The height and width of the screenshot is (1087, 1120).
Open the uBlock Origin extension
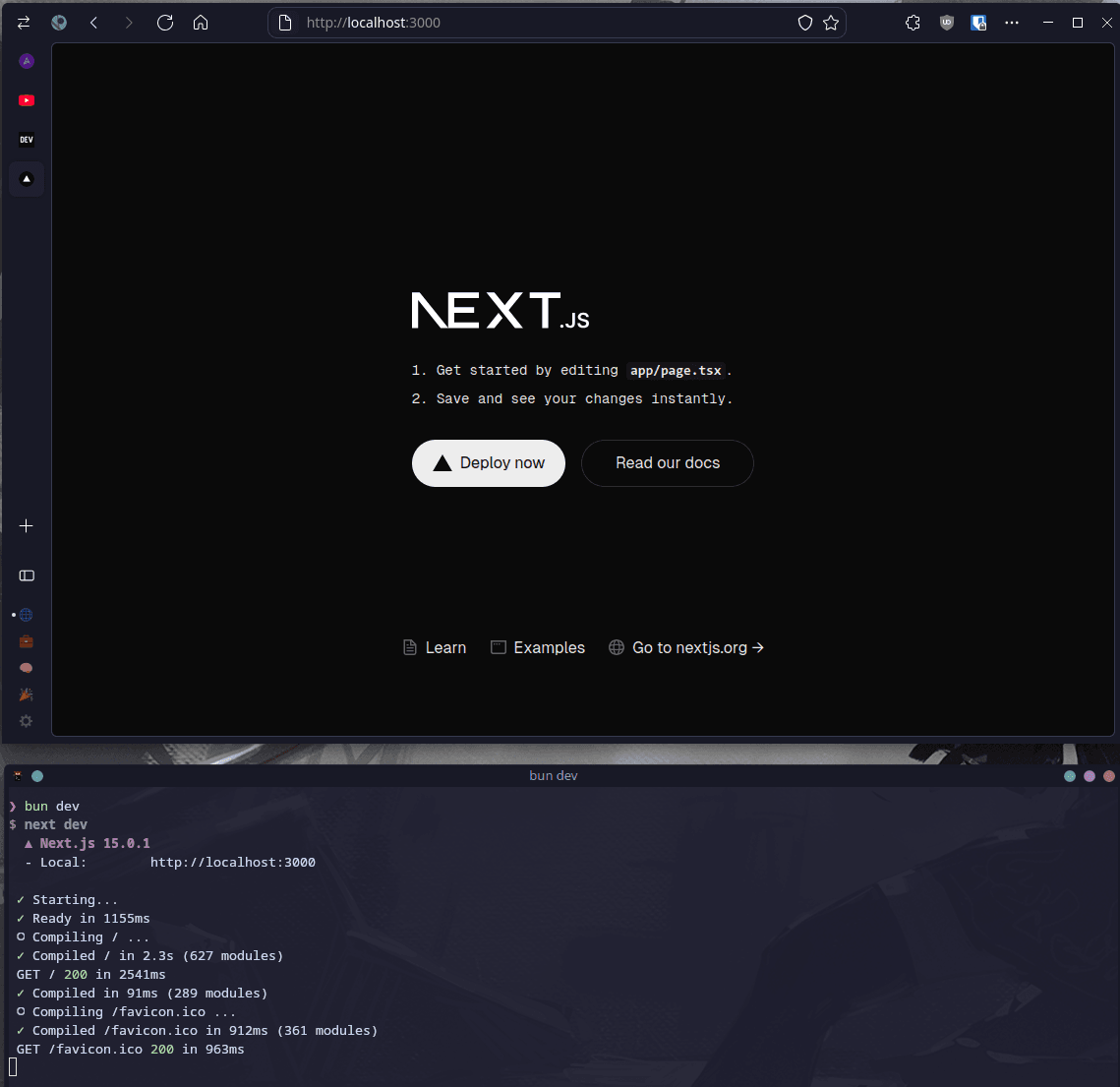tap(946, 23)
